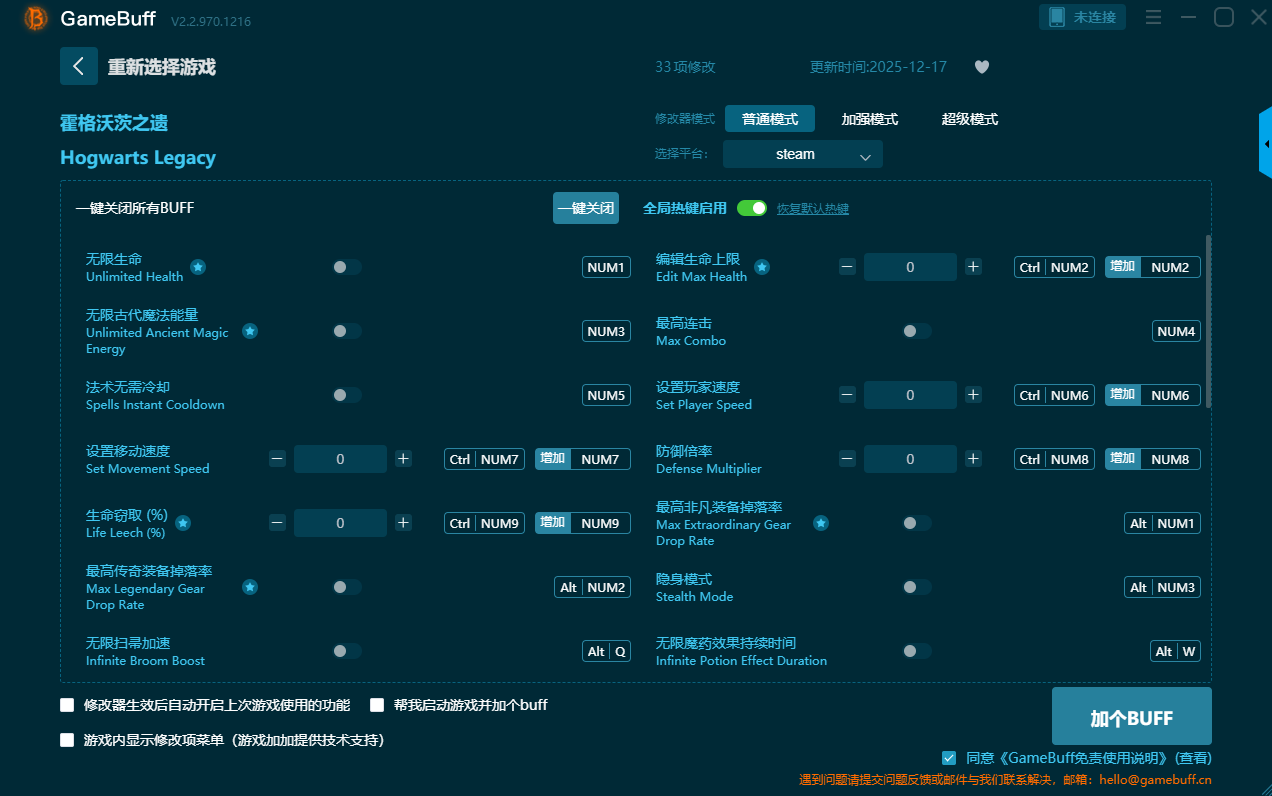
Task: Turn off the global hotkey switch
Action: (x=752, y=208)
